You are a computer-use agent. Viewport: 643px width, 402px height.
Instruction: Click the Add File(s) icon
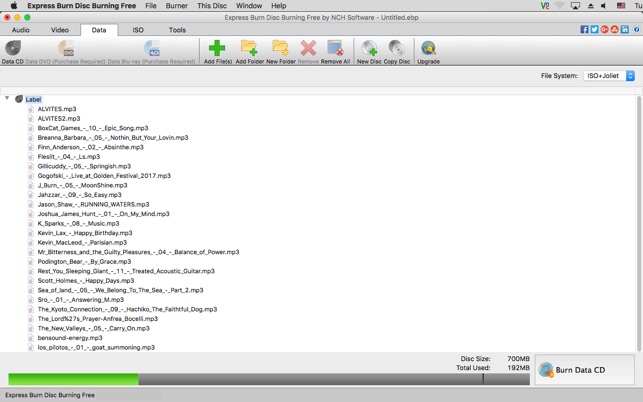tap(217, 51)
